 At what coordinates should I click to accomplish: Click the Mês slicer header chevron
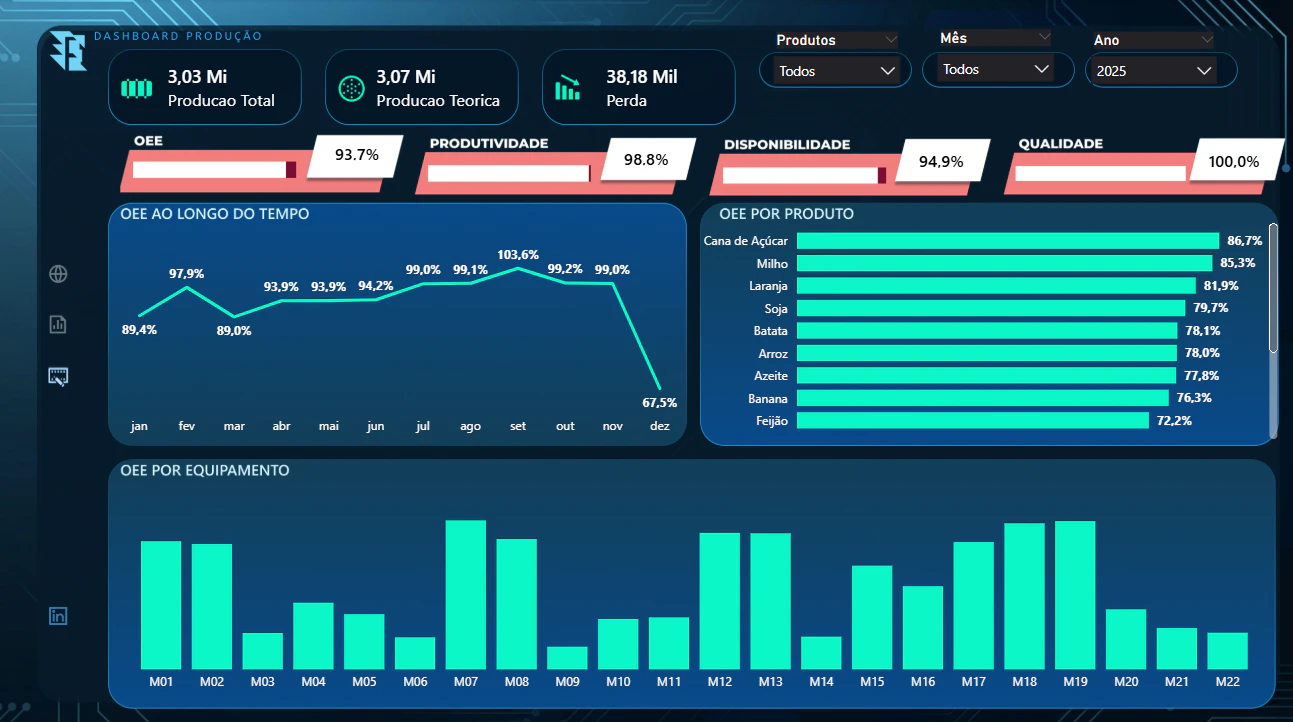1045,37
